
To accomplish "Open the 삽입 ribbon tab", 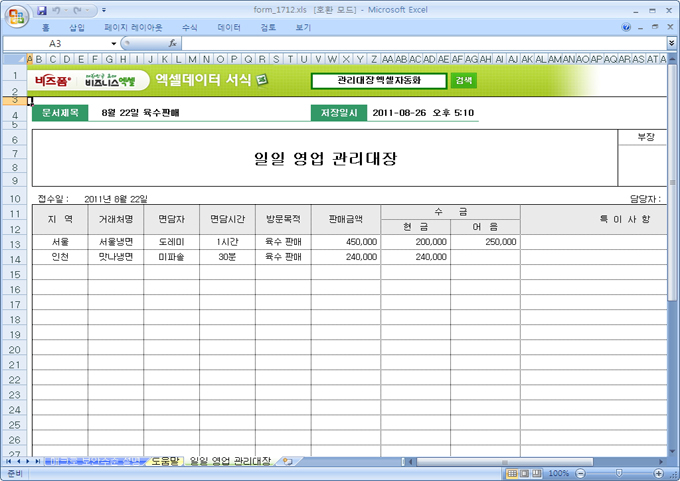I will click(77, 28).
